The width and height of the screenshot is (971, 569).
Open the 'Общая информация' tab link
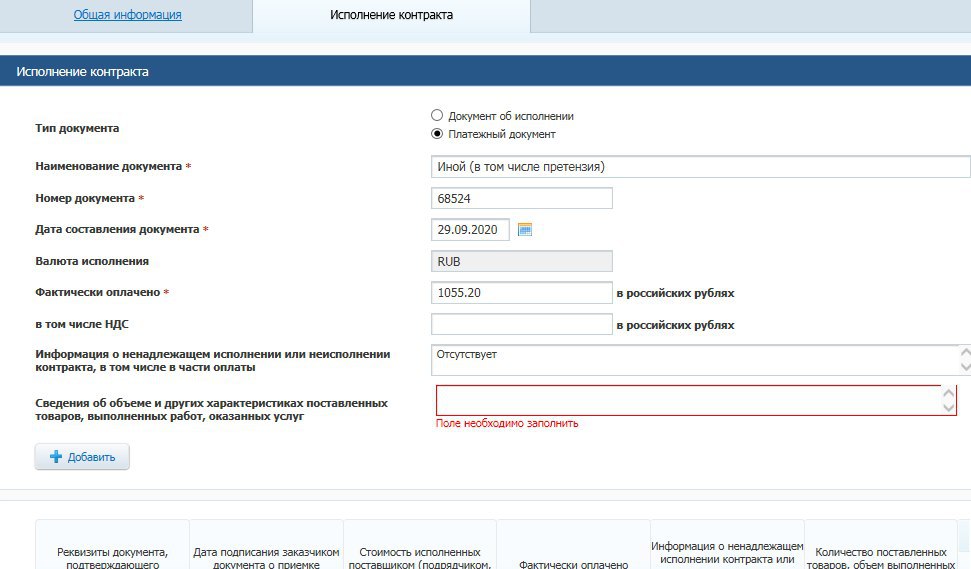tap(128, 15)
